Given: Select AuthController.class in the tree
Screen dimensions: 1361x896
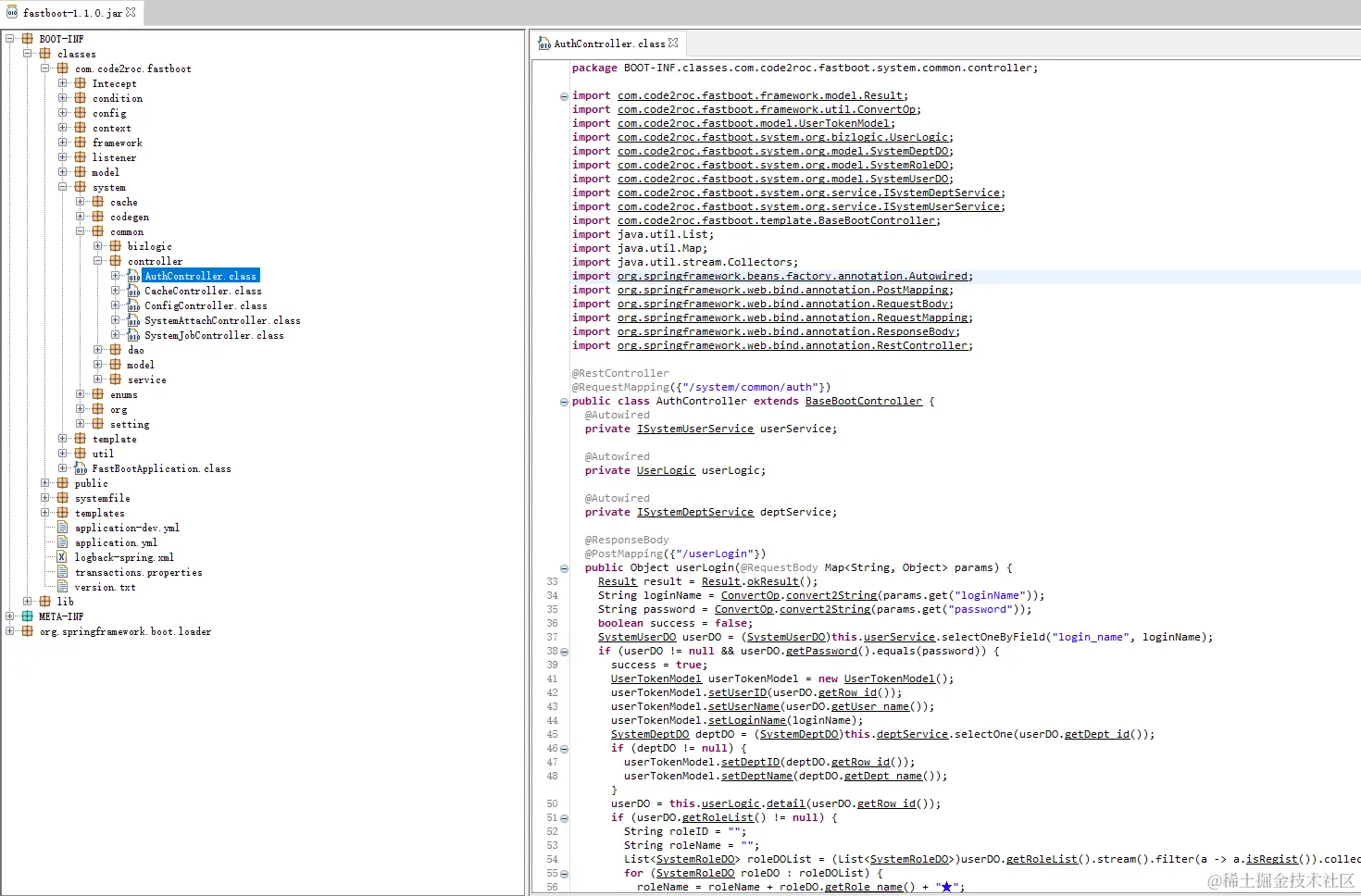Looking at the screenshot, I should pyautogui.click(x=201, y=276).
